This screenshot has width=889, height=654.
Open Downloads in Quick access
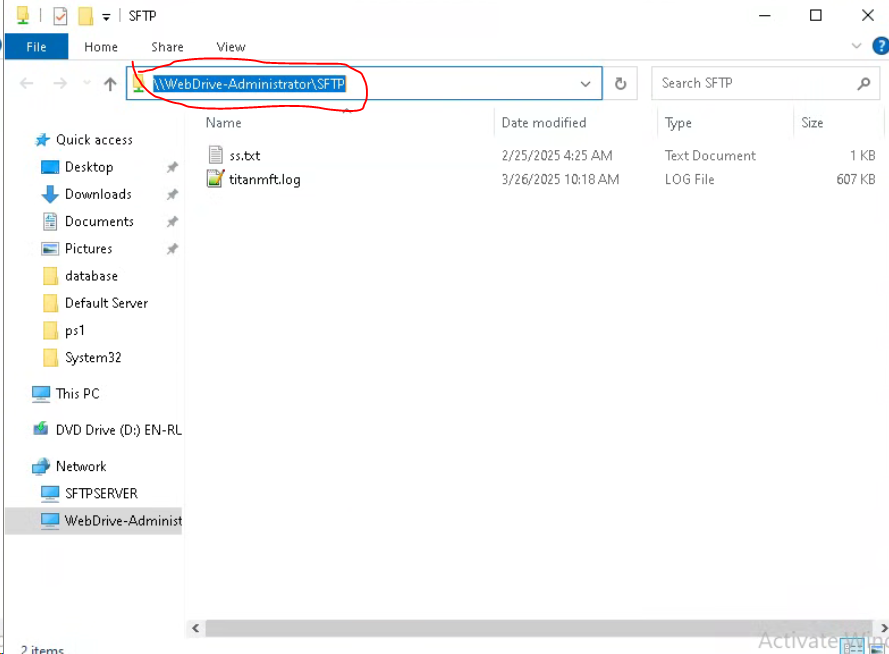[x=98, y=194]
